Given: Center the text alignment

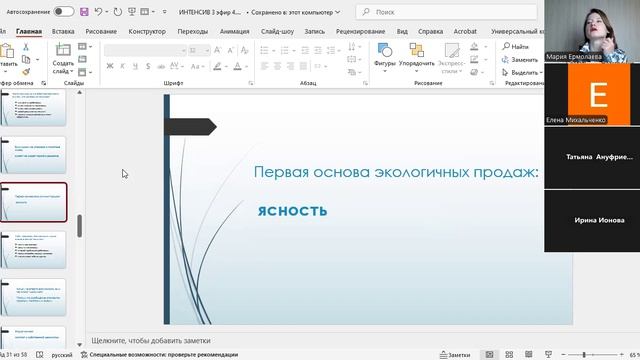Looking at the screenshot, I should point(277,66).
